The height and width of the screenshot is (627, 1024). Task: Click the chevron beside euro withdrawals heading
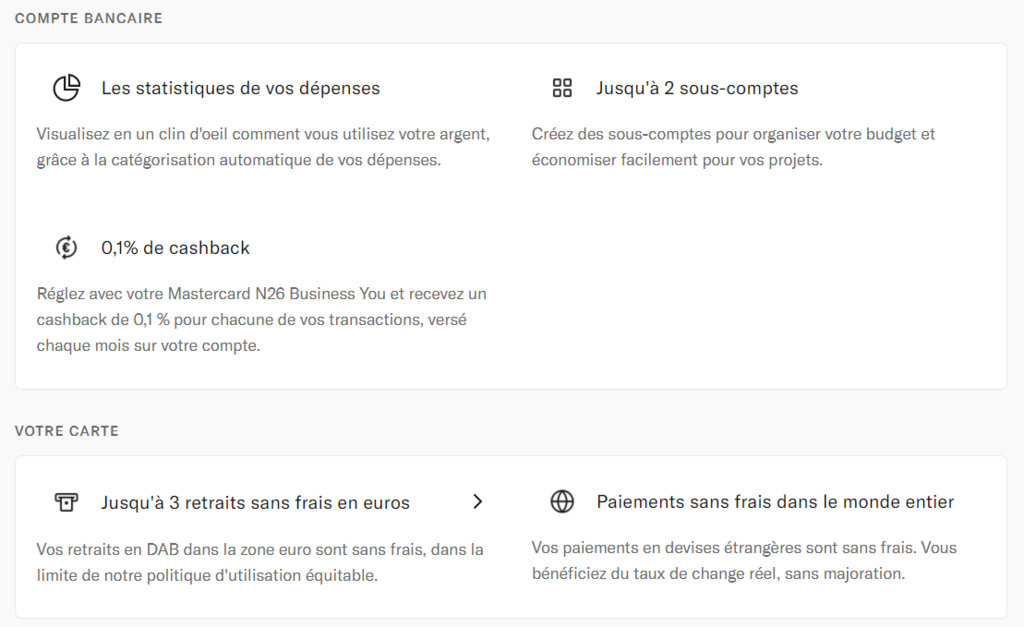tap(477, 502)
